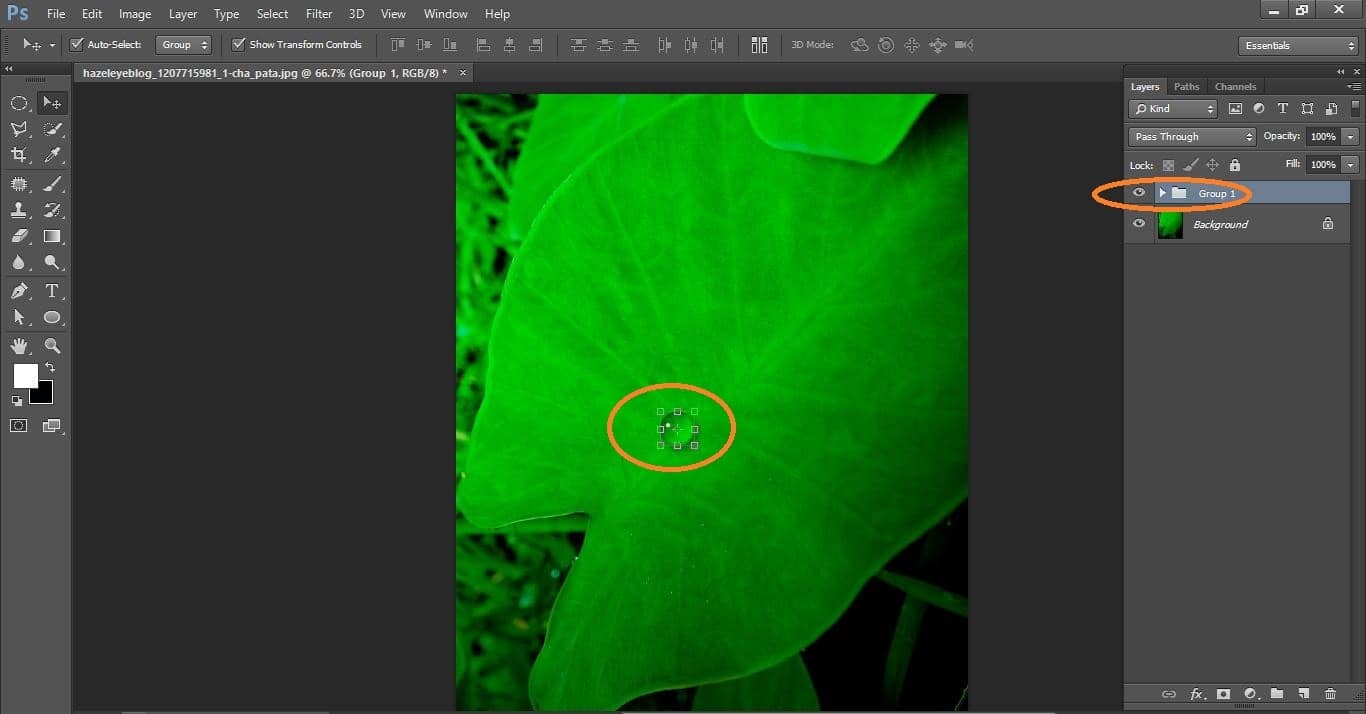Select the Zoom tool
Image resolution: width=1366 pixels, height=714 pixels.
coord(52,346)
